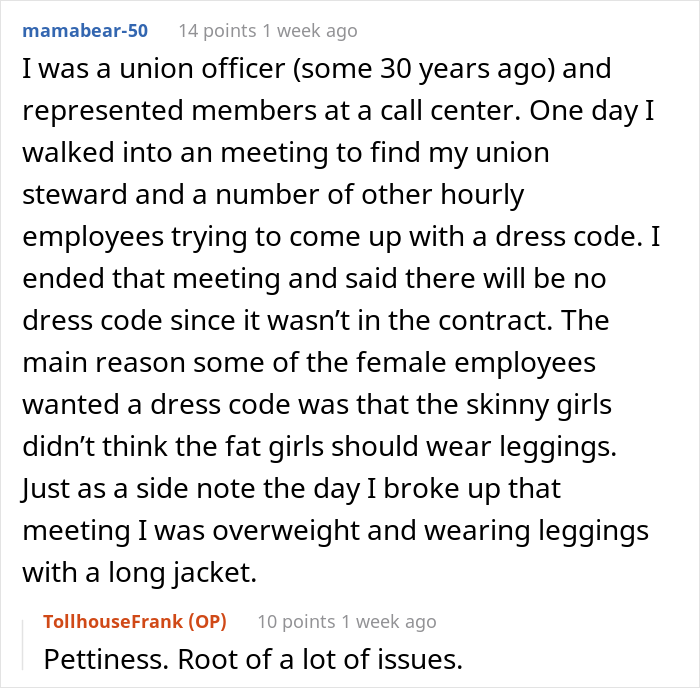Image resolution: width=700 pixels, height=688 pixels.
Task: Click the line starting 'I was a union officer'
Action: pyautogui.click(x=317, y=69)
